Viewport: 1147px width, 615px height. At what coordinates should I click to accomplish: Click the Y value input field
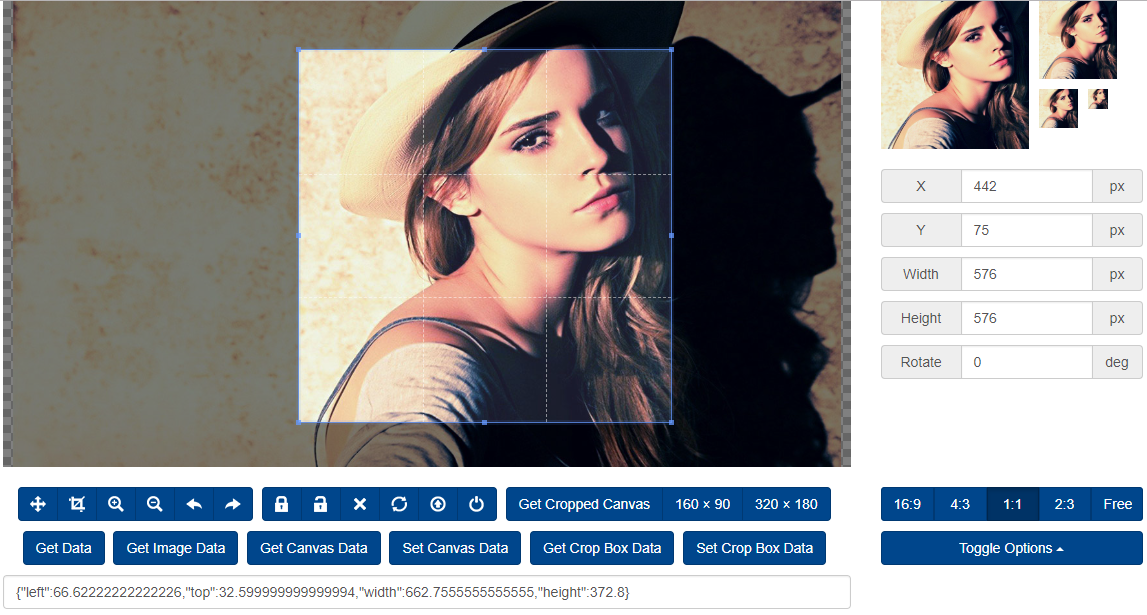click(x=1026, y=230)
